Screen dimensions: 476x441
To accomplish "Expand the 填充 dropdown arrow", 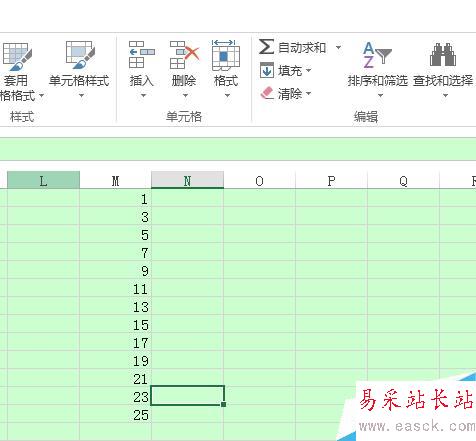I will (x=308, y=70).
